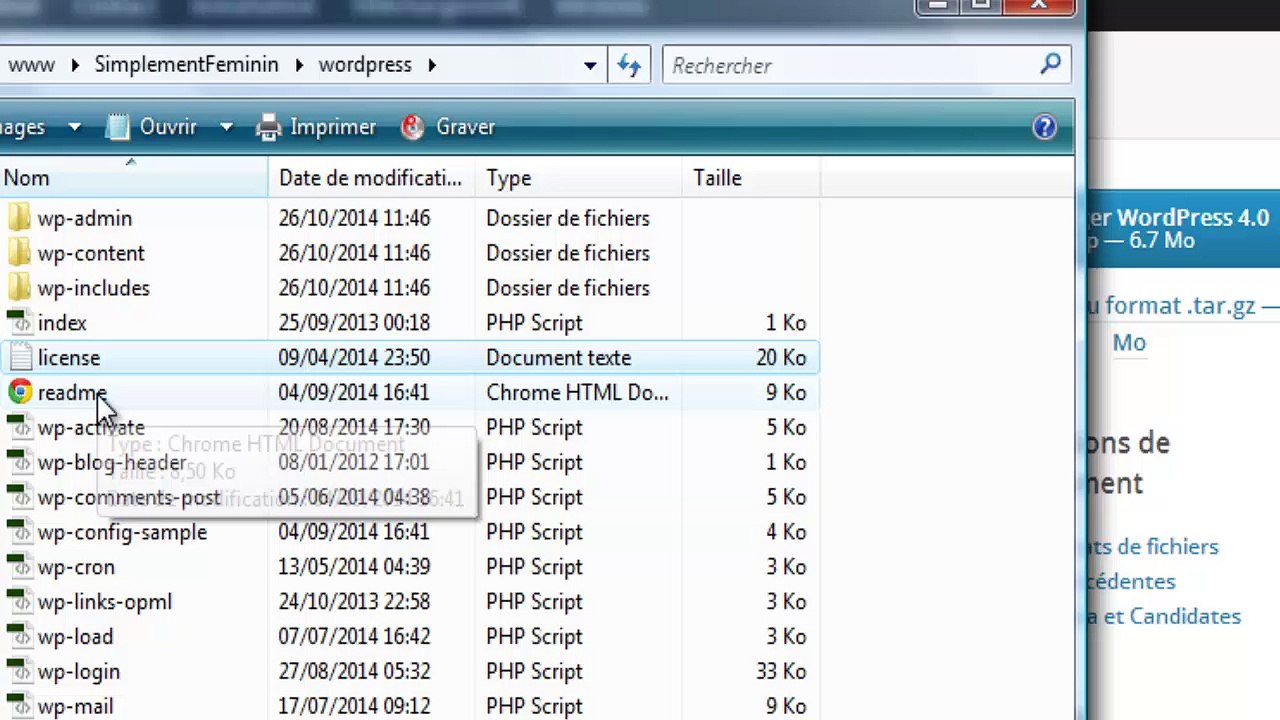
Task: Navigate to the wordpress breadcrumb
Action: [365, 65]
